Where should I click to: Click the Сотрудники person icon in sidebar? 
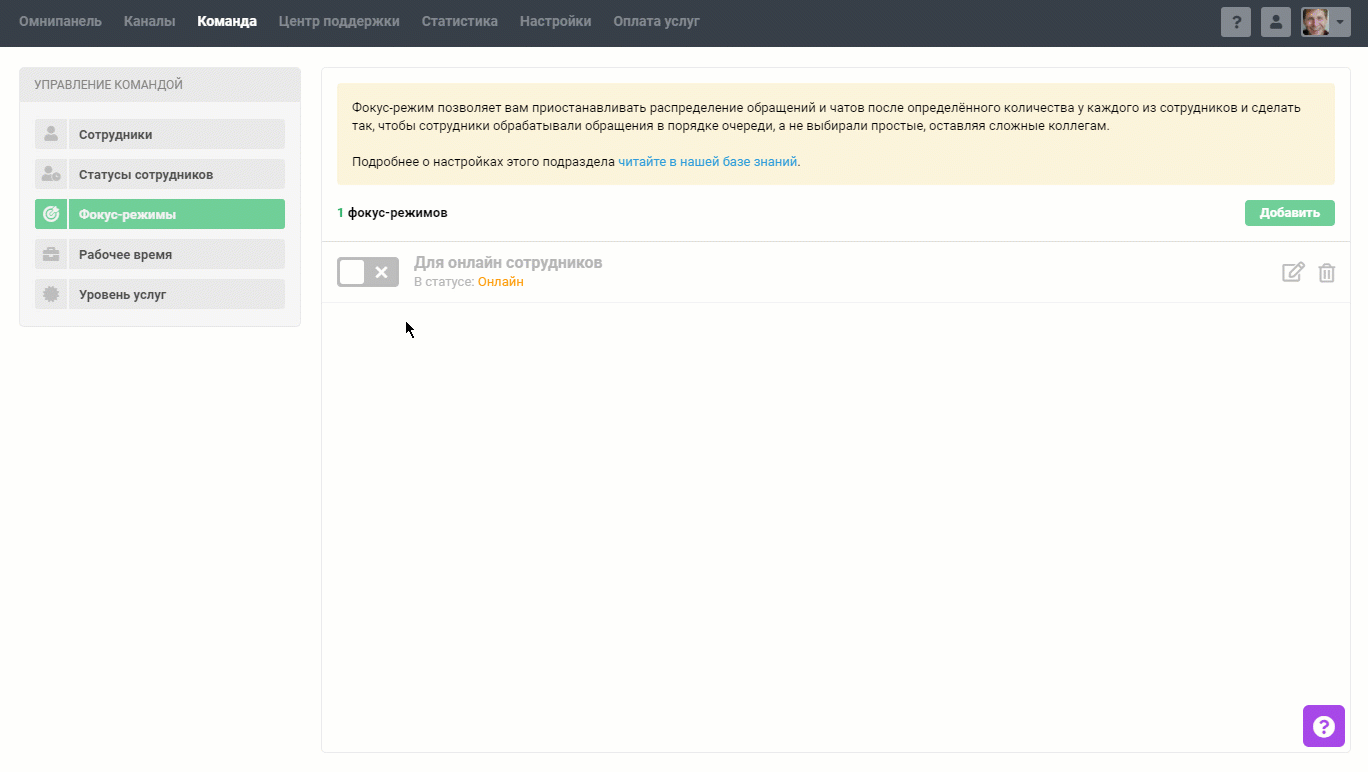click(51, 134)
